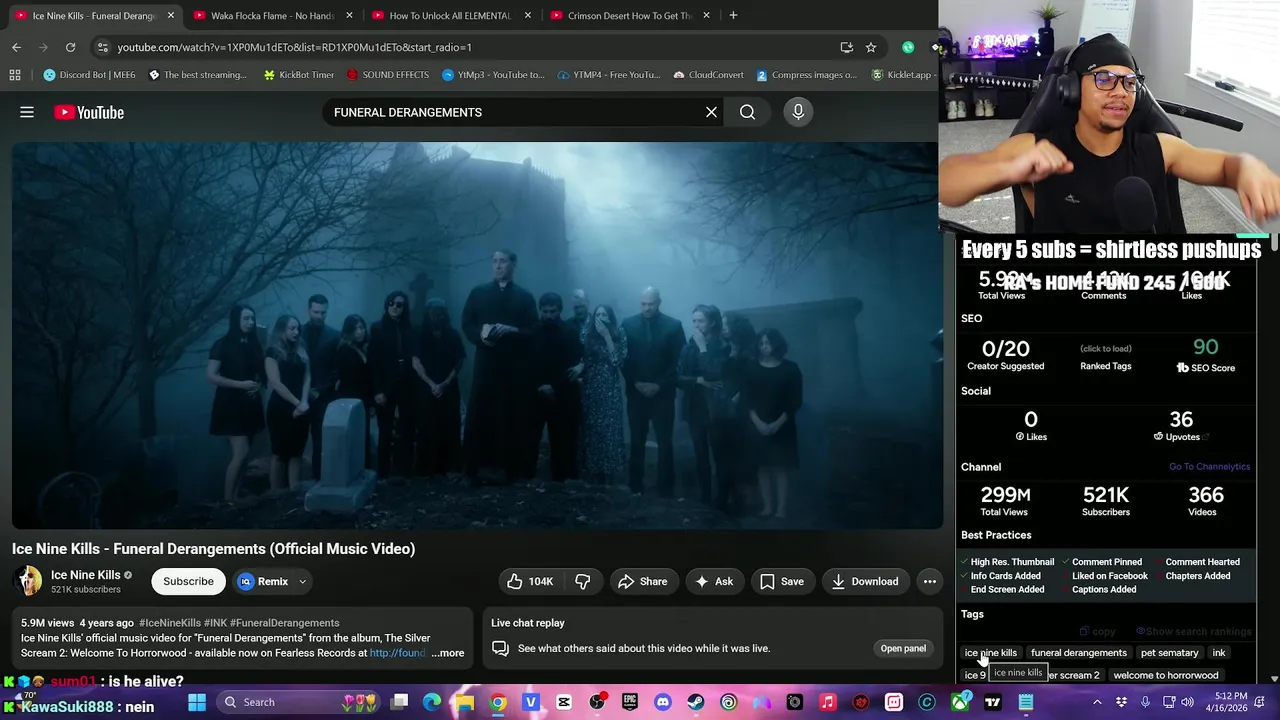Show hidden system tray icons chevron
This screenshot has height=720, width=1280.
pos(1097,702)
